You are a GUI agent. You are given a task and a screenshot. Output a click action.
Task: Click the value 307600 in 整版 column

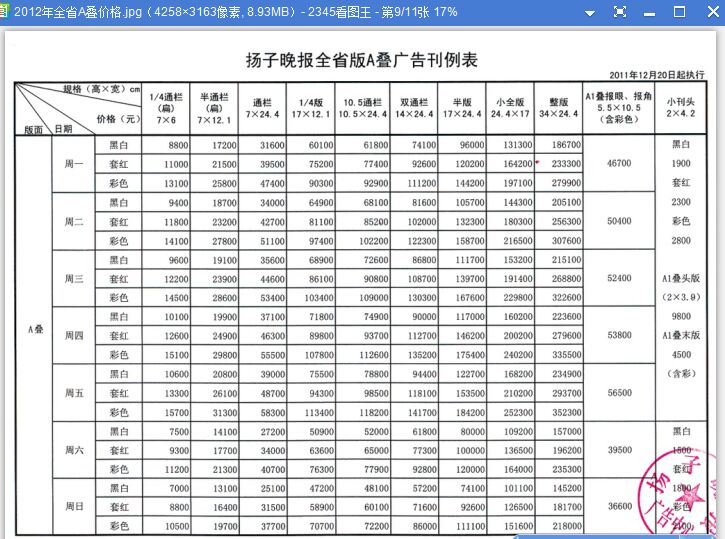point(566,241)
